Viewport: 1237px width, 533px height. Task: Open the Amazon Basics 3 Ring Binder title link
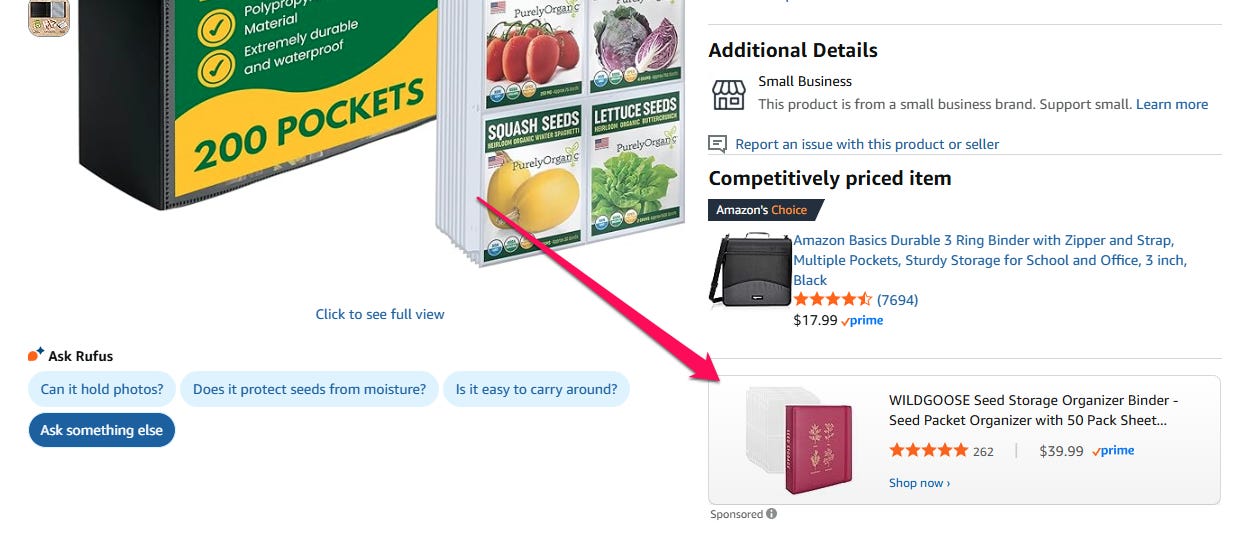click(x=990, y=260)
